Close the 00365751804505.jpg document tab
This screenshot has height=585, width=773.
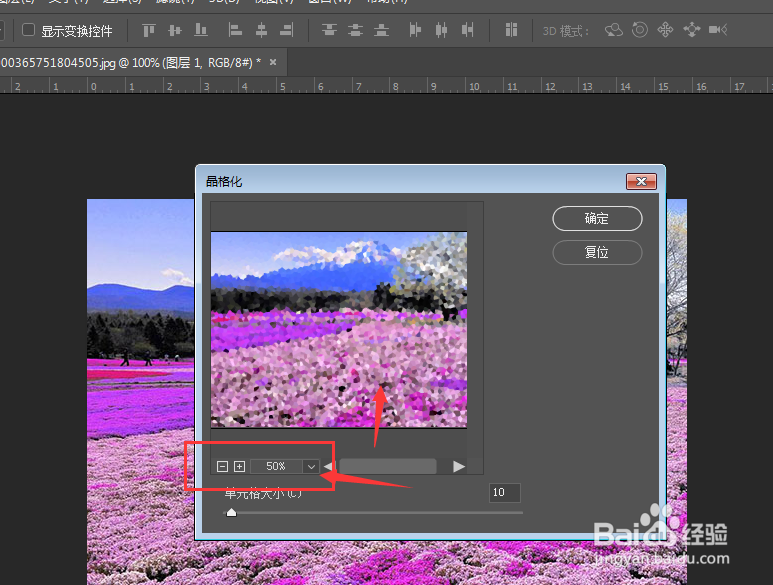tap(273, 62)
